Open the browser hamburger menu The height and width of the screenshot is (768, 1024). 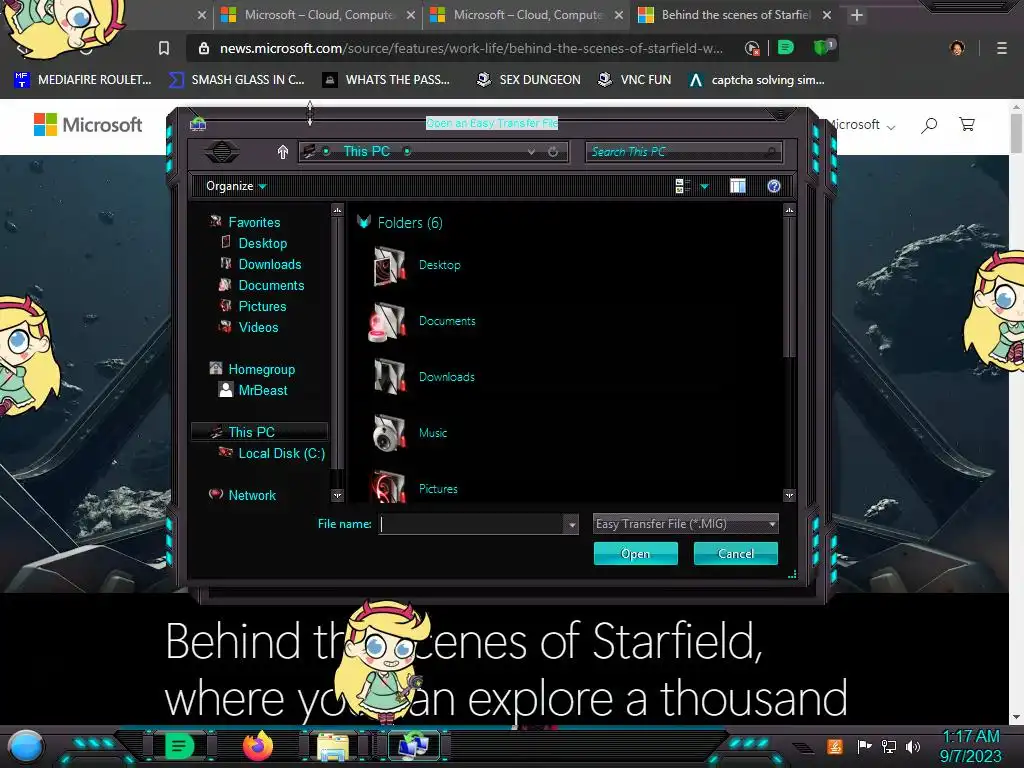click(x=1001, y=48)
